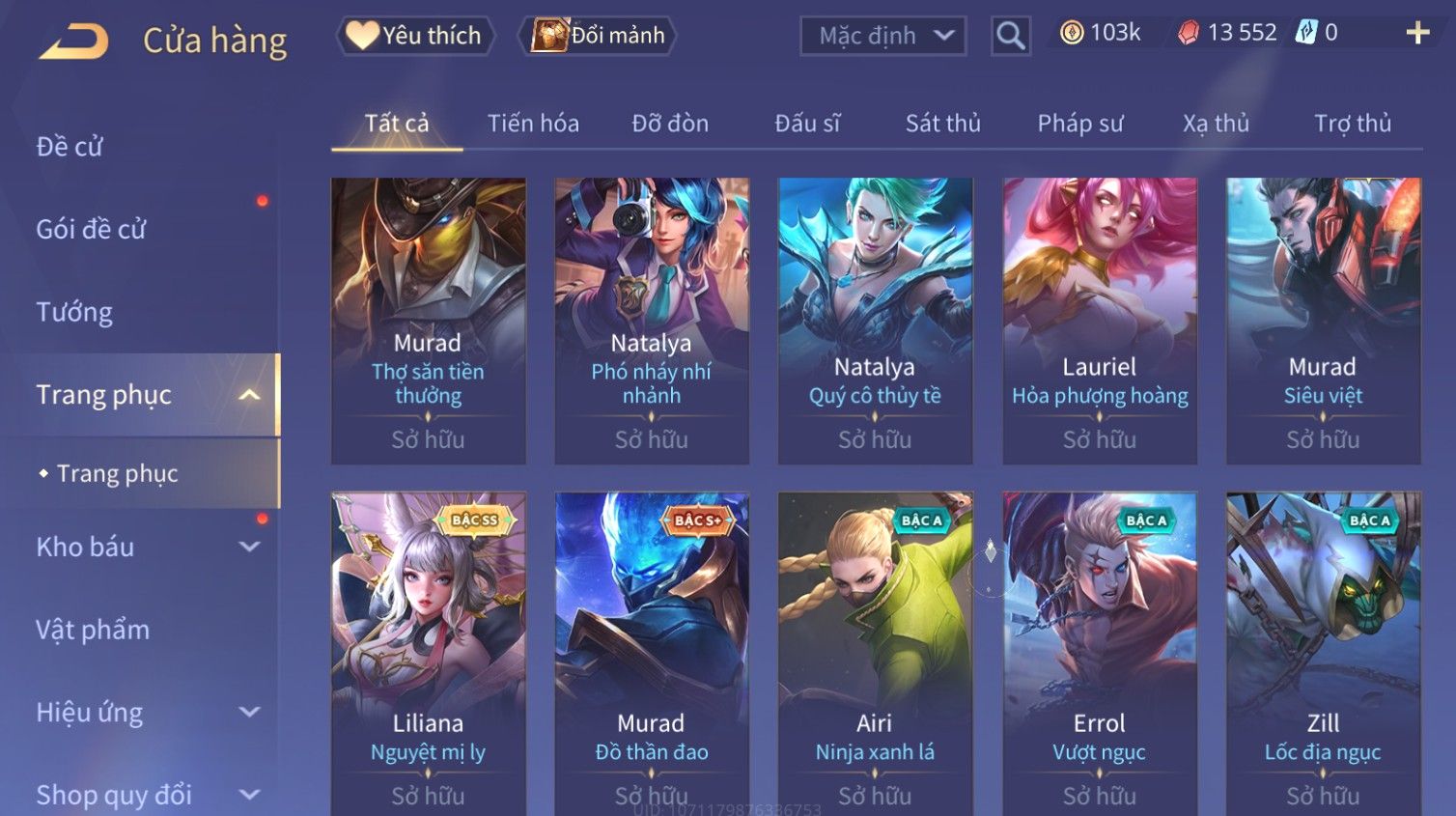Select the Sát thủ tab

point(942,124)
